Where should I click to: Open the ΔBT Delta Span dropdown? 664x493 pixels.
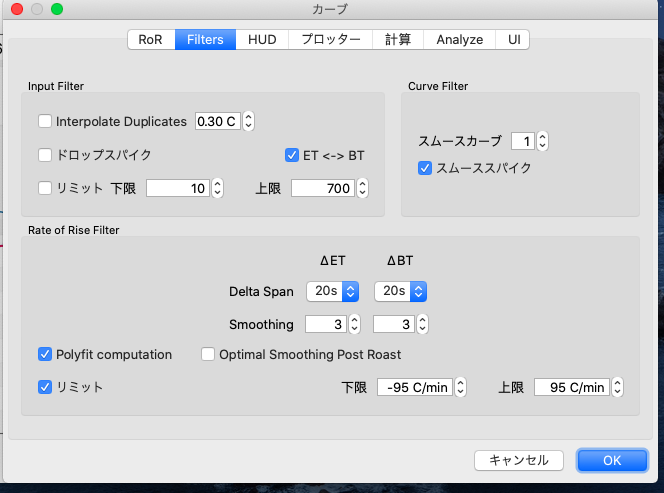click(401, 291)
